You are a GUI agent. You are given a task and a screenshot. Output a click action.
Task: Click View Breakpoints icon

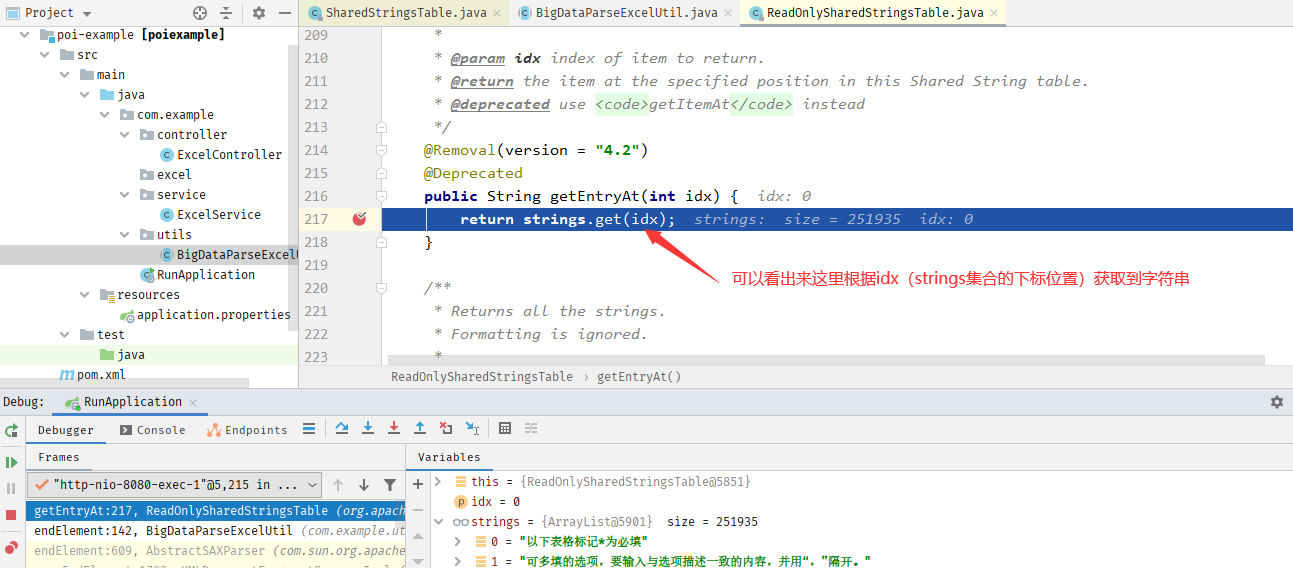pos(11,547)
